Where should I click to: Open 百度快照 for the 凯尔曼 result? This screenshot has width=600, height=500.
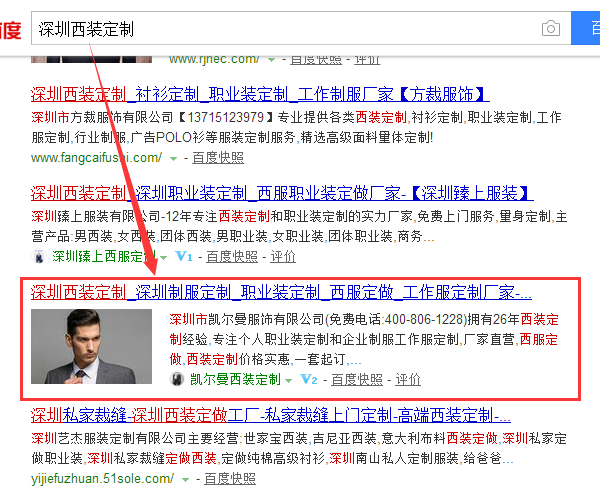point(357,379)
